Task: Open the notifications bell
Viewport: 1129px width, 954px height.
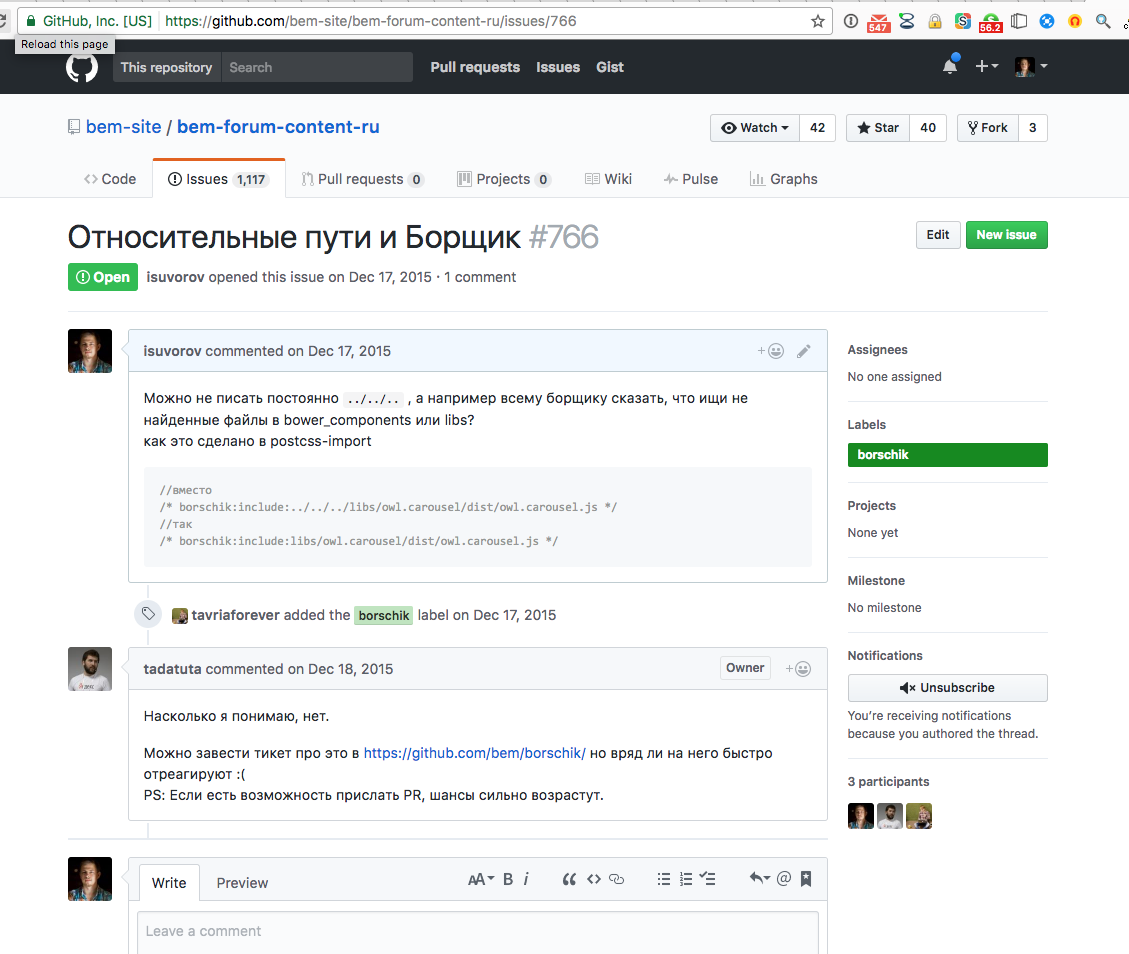Action: coord(950,66)
